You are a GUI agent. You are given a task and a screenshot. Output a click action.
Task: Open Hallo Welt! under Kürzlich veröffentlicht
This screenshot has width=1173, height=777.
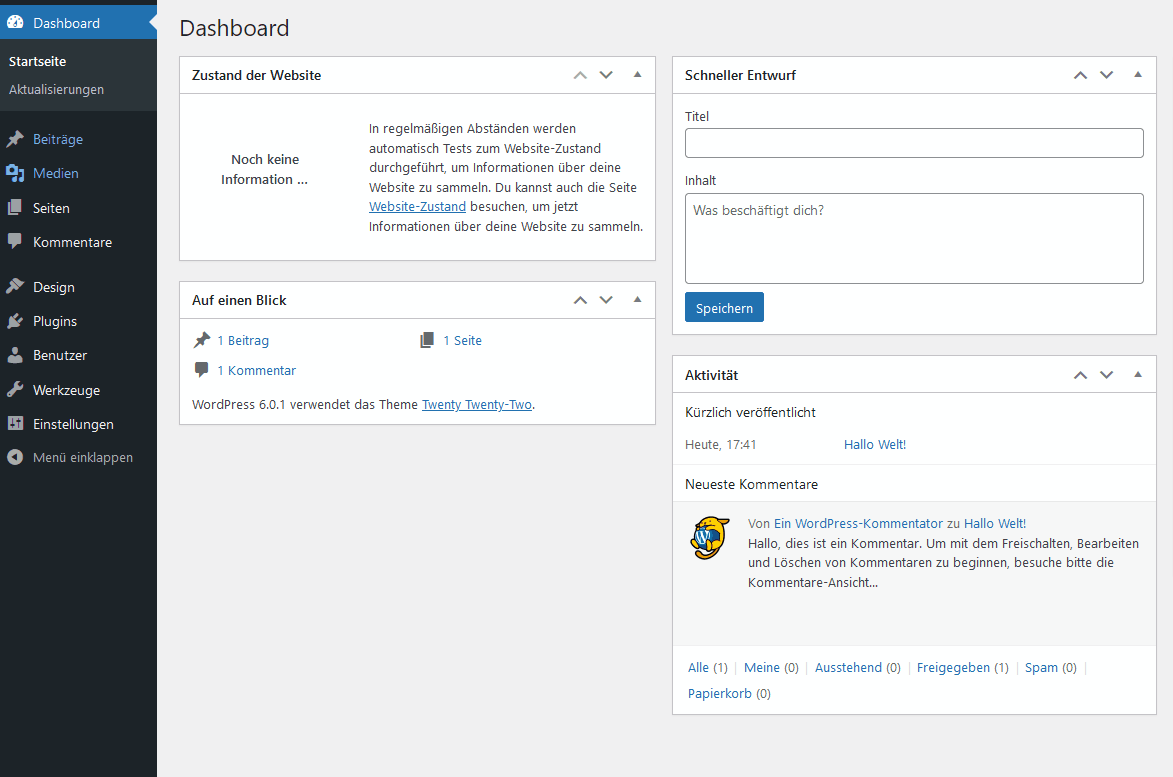[875, 444]
